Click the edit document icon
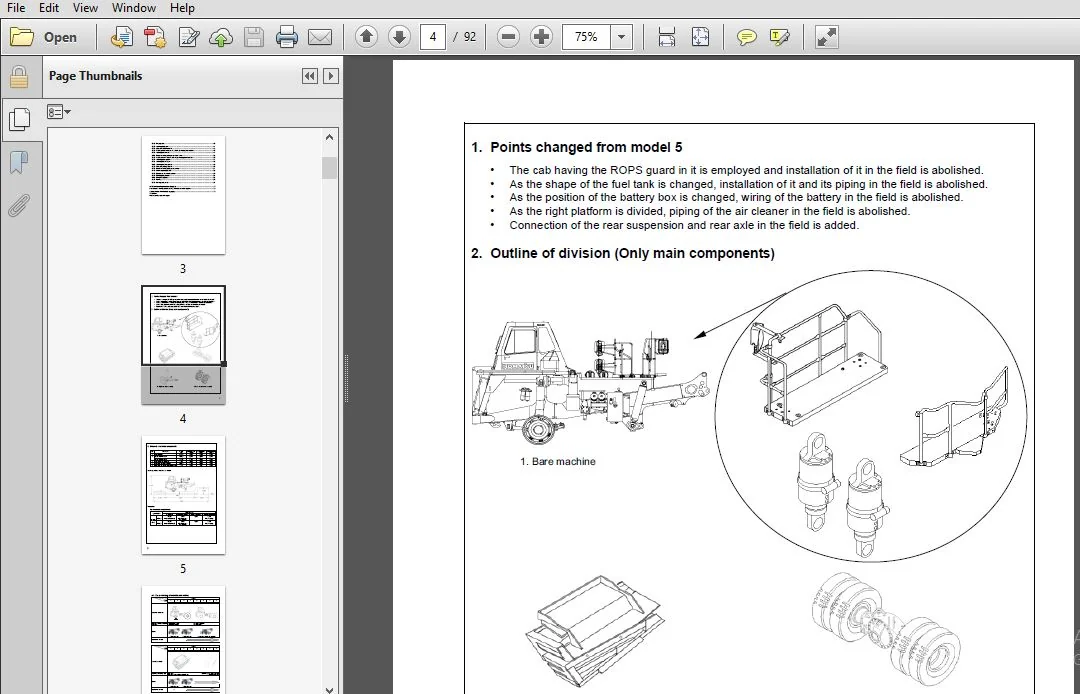The width and height of the screenshot is (1080, 694). [188, 37]
